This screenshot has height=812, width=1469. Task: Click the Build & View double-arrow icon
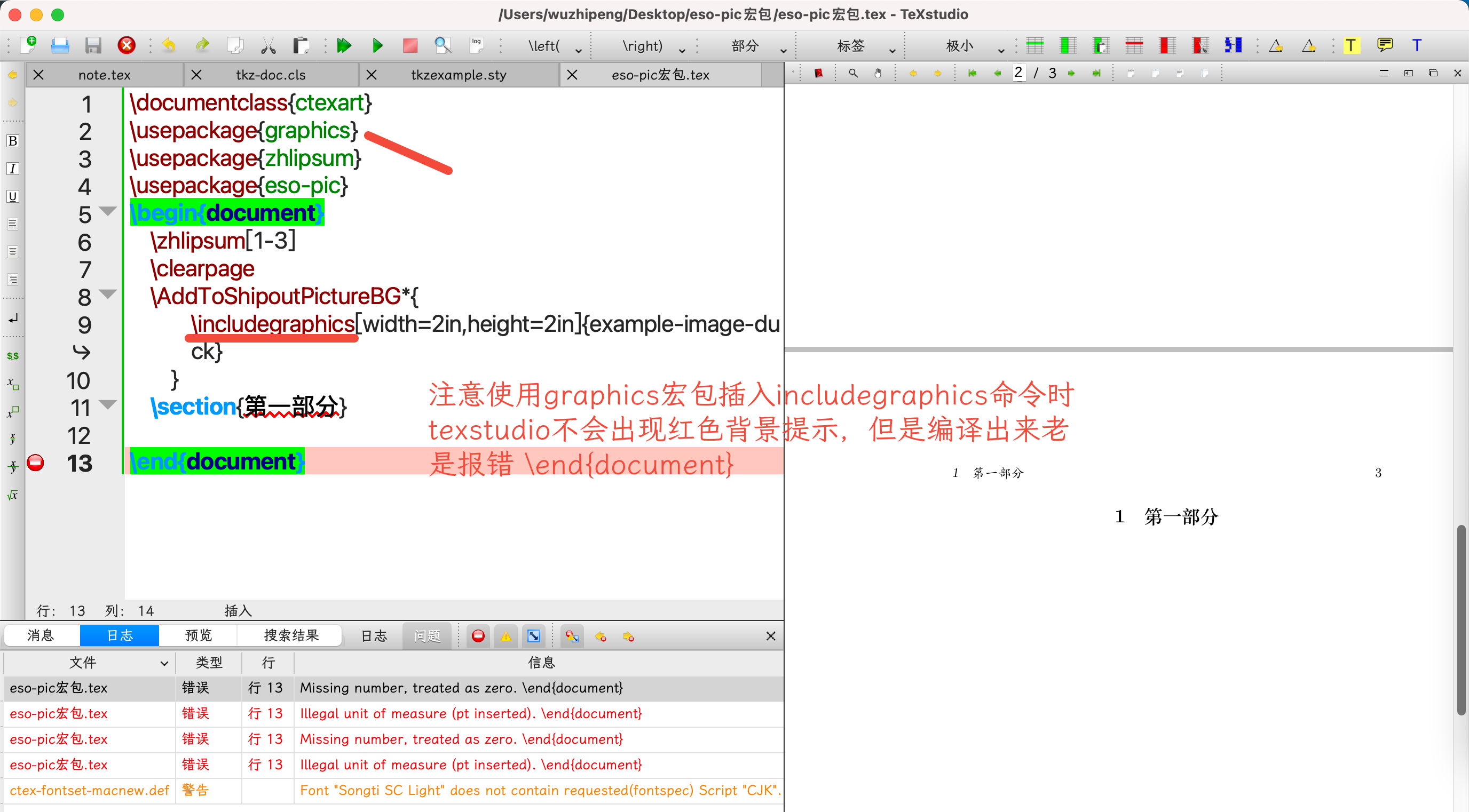point(344,45)
